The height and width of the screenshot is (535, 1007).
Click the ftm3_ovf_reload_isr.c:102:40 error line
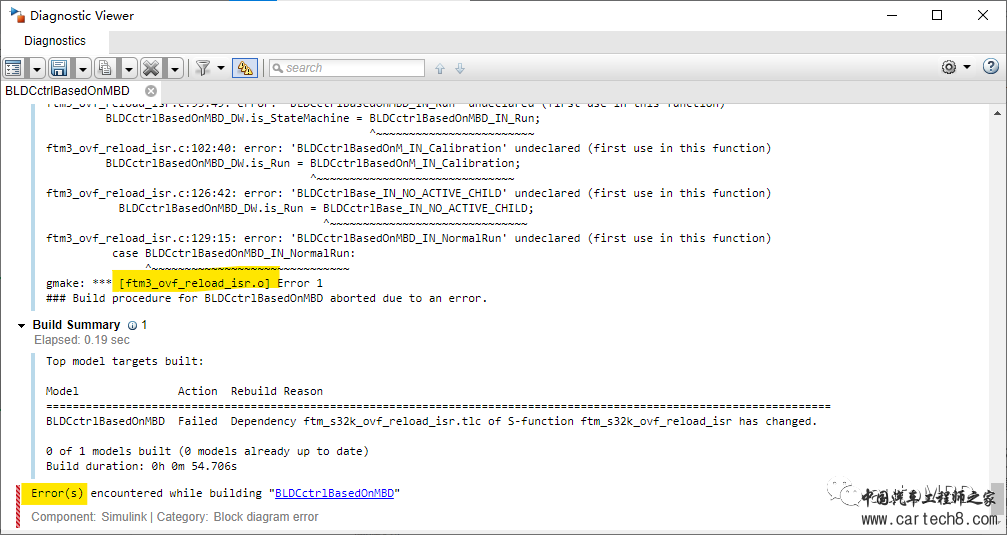[x=408, y=148]
